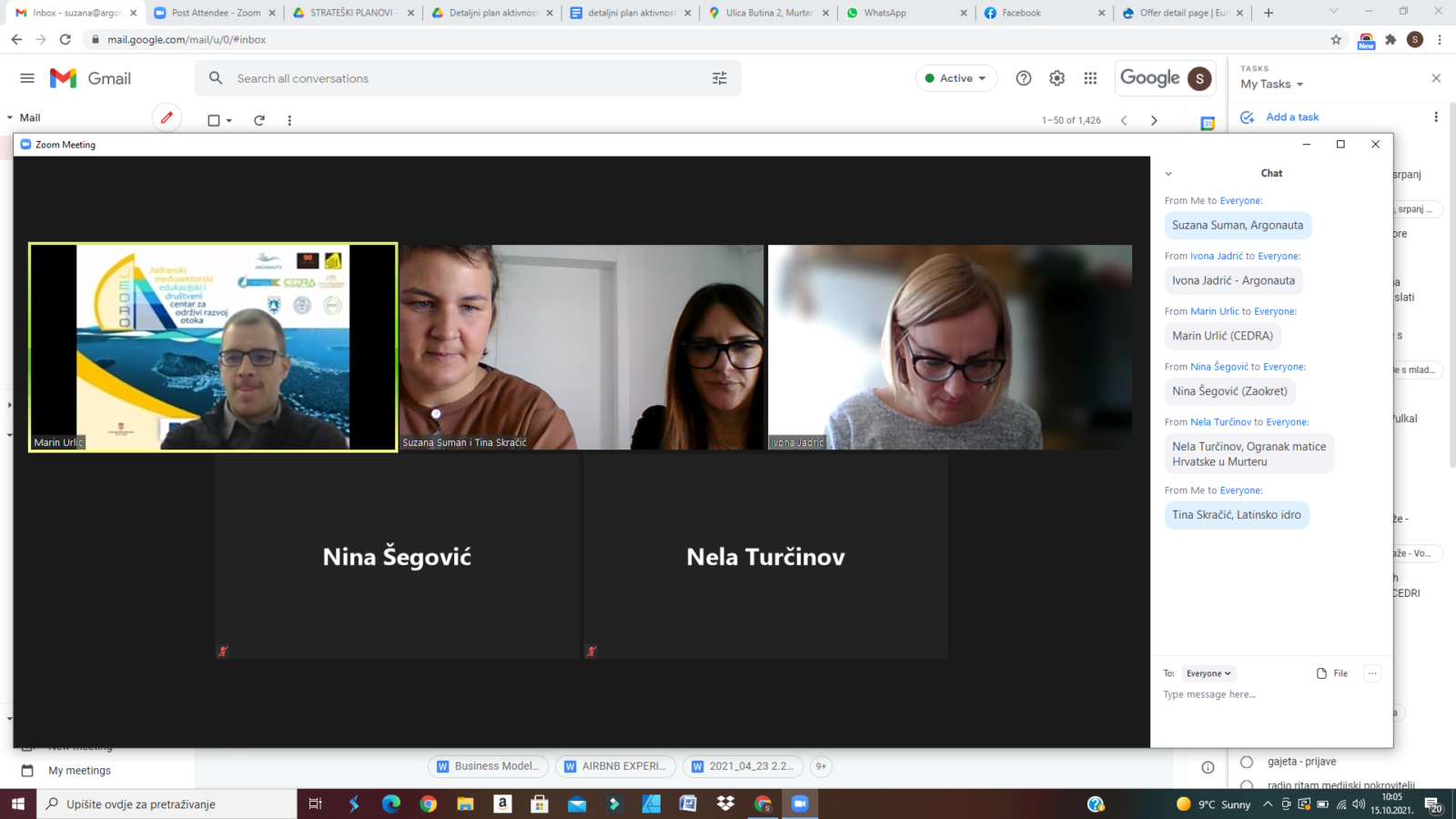Image resolution: width=1456 pixels, height=819 pixels.
Task: Open chat more options ellipsis
Action: coord(1372,673)
